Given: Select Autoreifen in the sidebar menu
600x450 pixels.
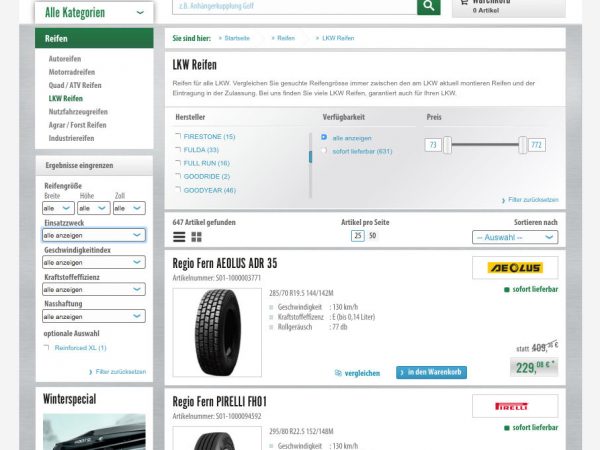Looking at the screenshot, I should (65, 59).
